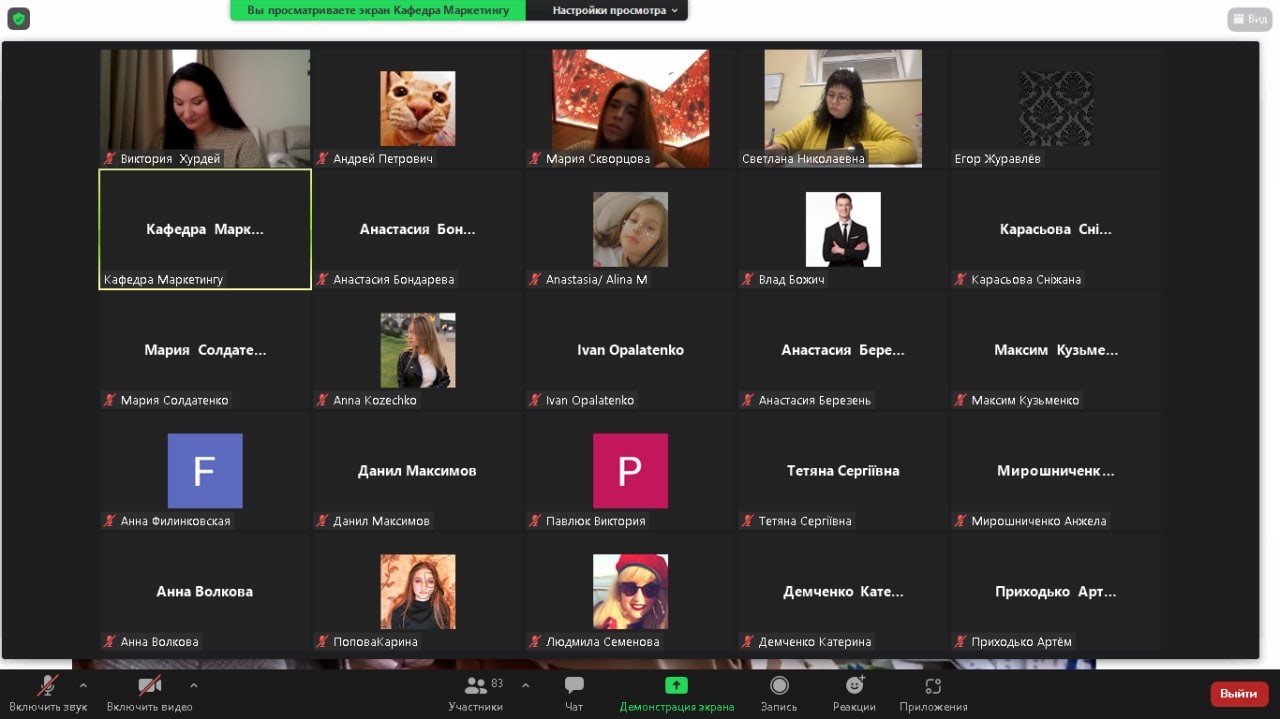Click muted mic icon beside Людмила Семенова
1280x719 pixels.
tap(536, 642)
